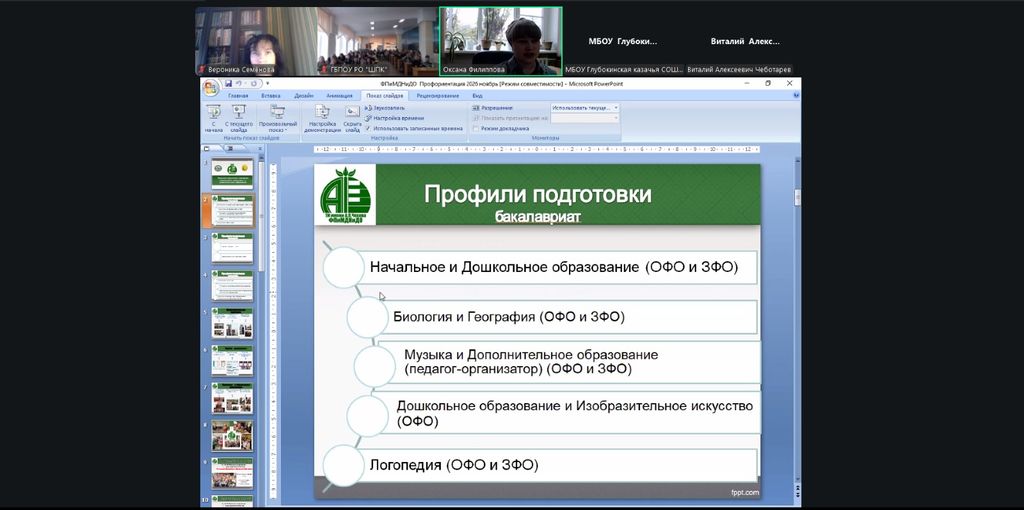The image size is (1024, 510).
Task: Start slideshow from beginning (С начала)
Action: coord(214,117)
